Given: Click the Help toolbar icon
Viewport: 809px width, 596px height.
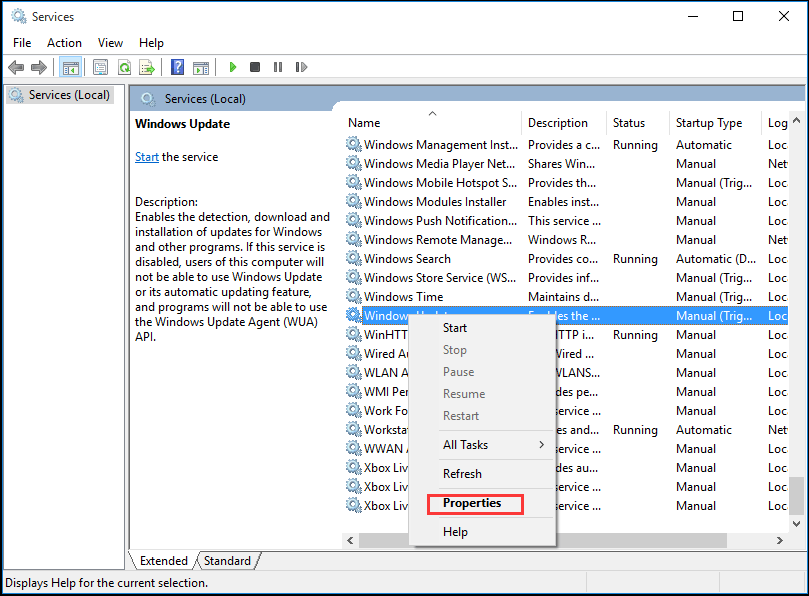Looking at the screenshot, I should click(x=177, y=67).
